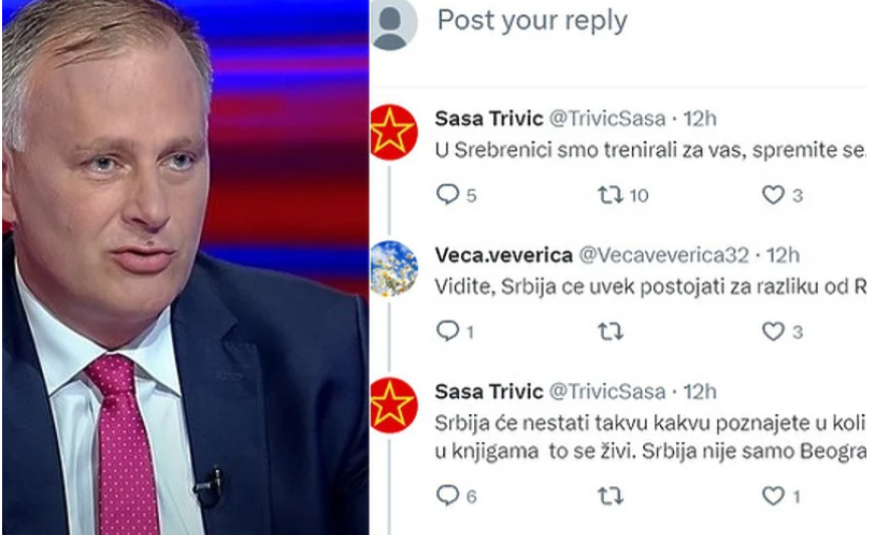Image resolution: width=875 pixels, height=535 pixels.
Task: Click the reply icon on first Sasa Trivic tweet
Action: 448,195
